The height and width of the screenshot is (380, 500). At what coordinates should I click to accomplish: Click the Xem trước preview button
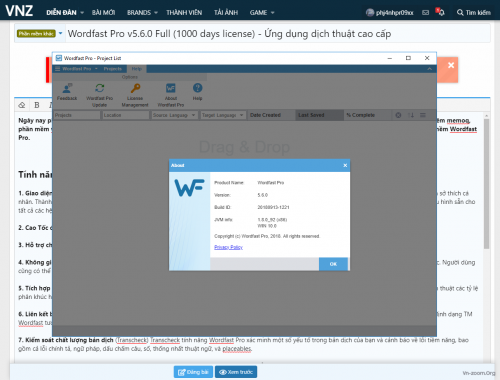click(236, 372)
